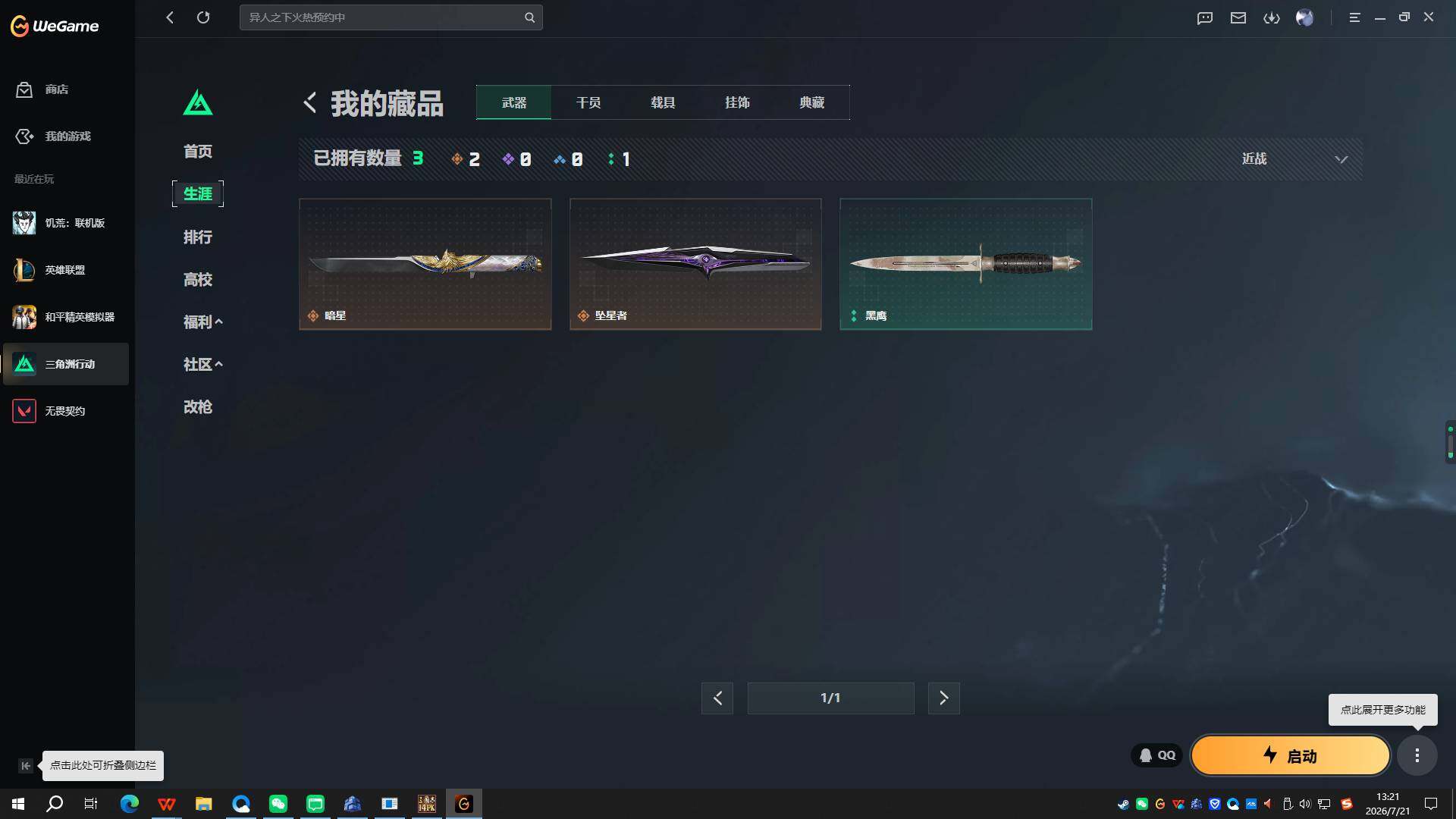The width and height of the screenshot is (1456, 819).
Task: Select 饥荒：联机版 game
Action: click(x=64, y=223)
